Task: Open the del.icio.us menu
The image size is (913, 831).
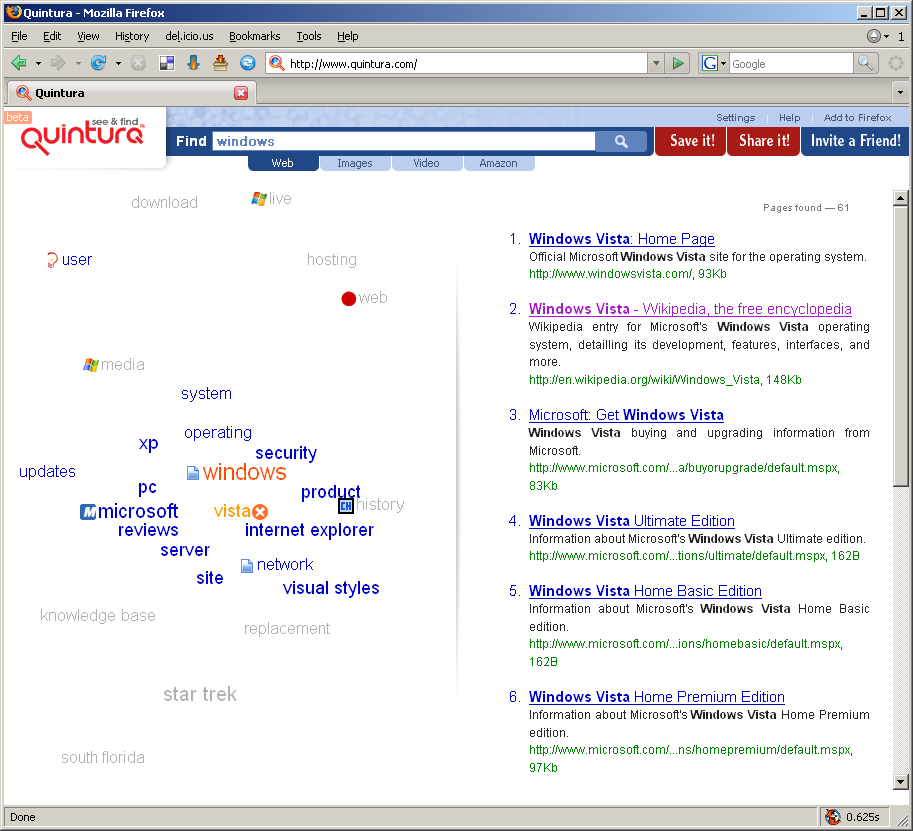Action: [189, 36]
